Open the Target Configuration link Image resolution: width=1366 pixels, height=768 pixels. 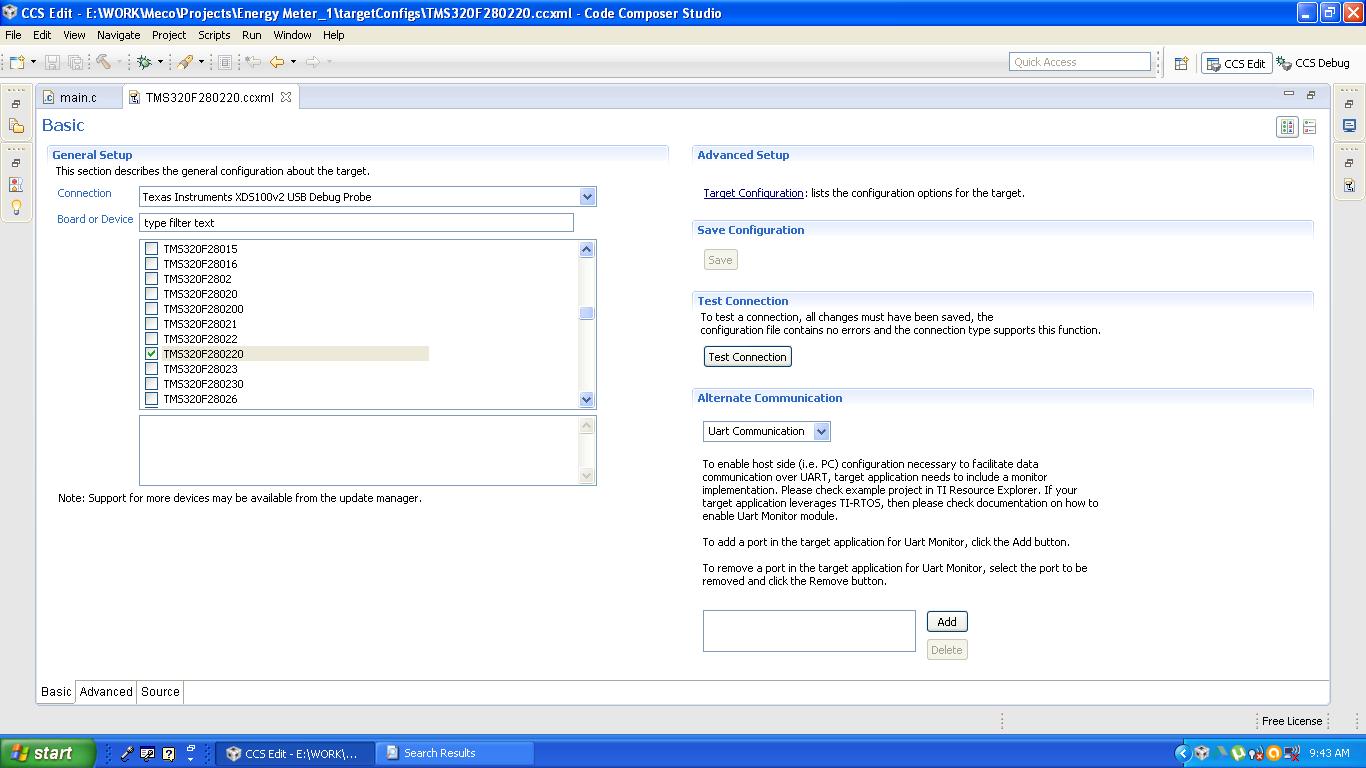pyautogui.click(x=753, y=193)
